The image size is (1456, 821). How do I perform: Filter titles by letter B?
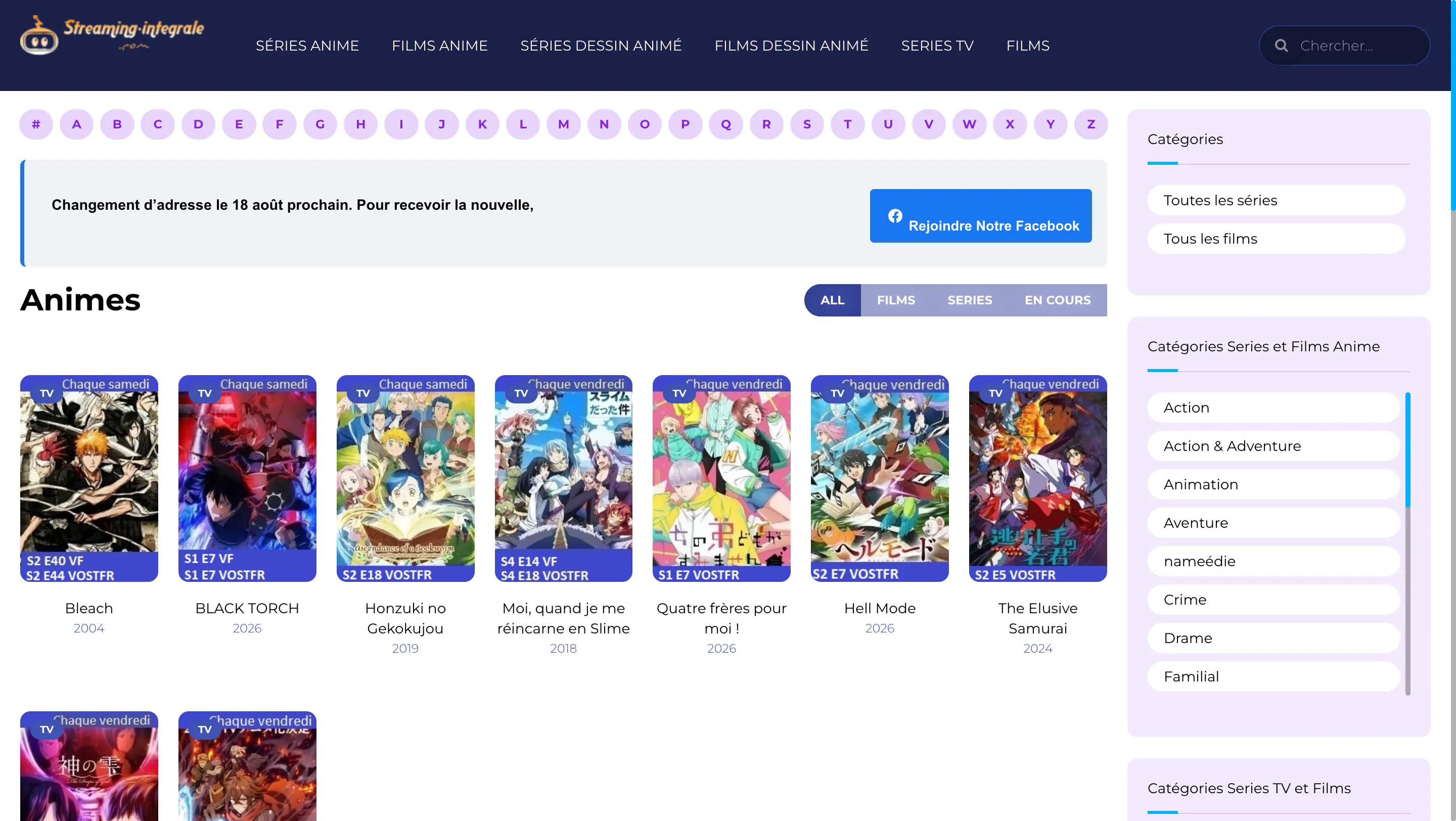click(117, 124)
